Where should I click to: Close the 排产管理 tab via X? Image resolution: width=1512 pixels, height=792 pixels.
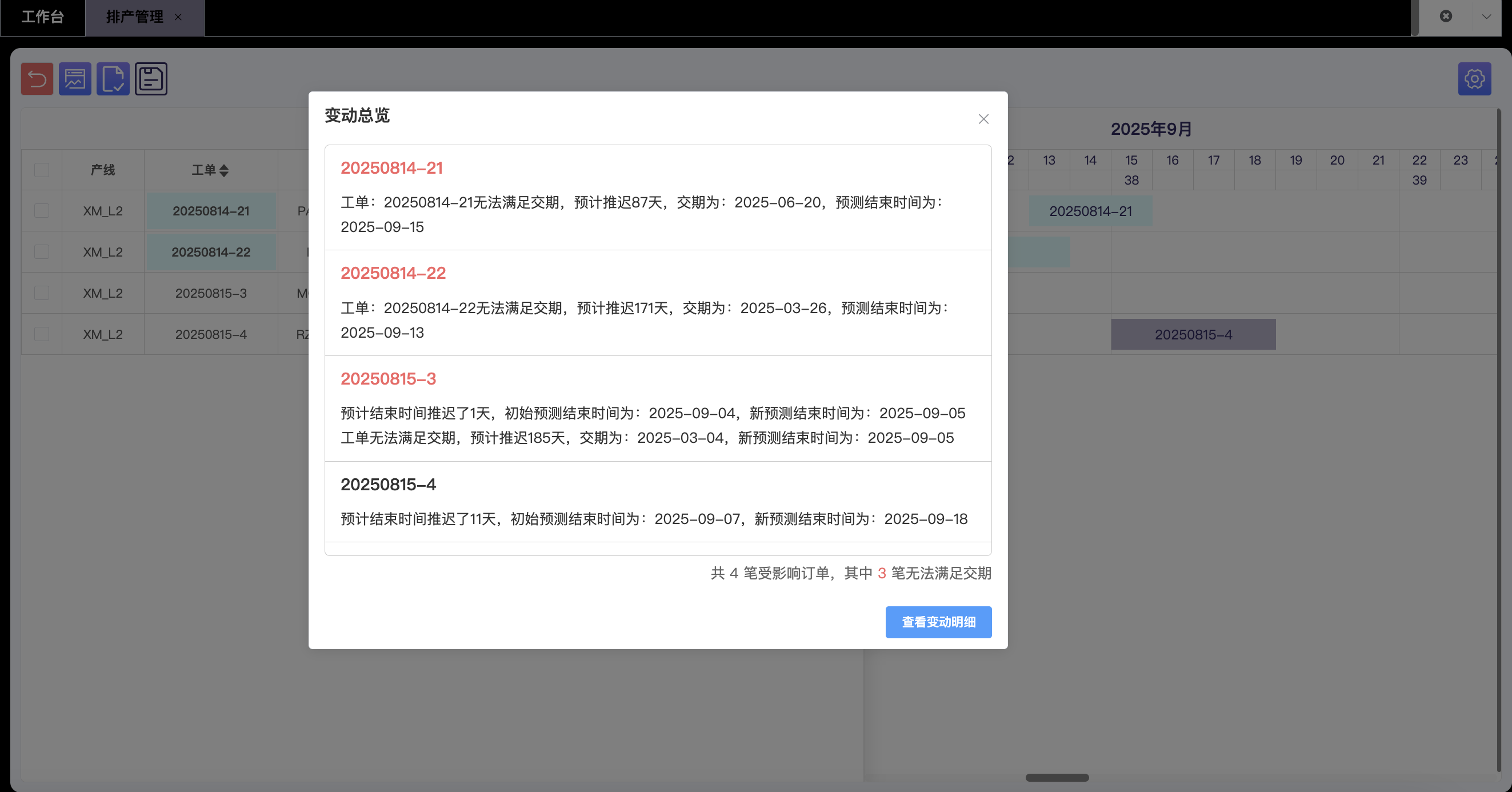(x=178, y=18)
